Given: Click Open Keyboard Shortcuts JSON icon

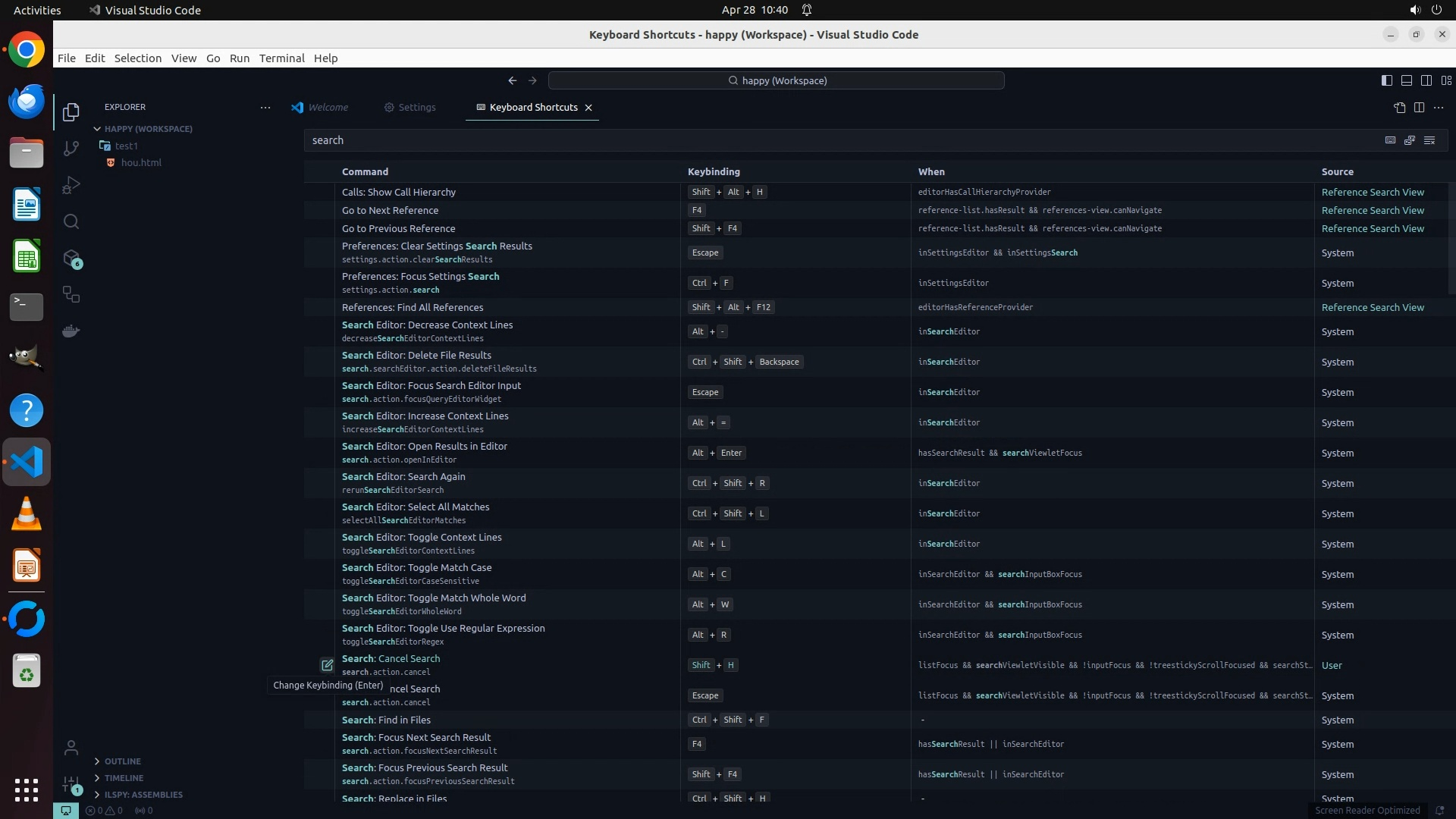Looking at the screenshot, I should (x=1399, y=108).
